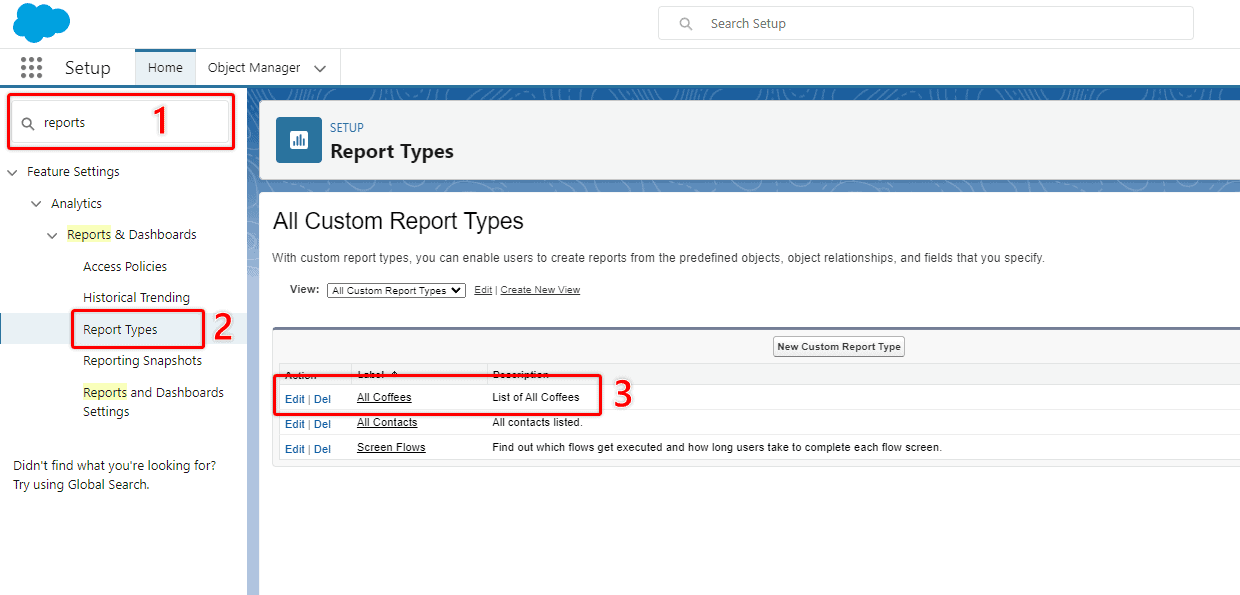Open the View dropdown for custom report types
The width and height of the screenshot is (1240, 595).
point(396,290)
